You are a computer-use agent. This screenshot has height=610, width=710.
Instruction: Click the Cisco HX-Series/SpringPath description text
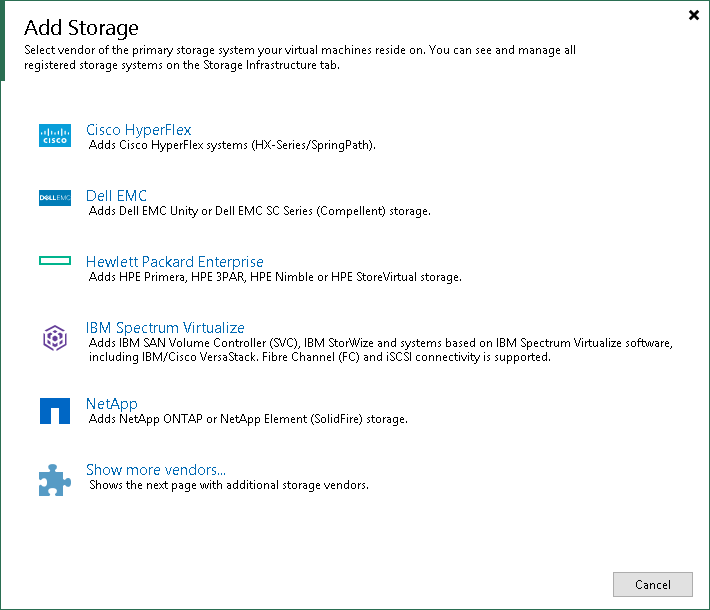pos(232,146)
